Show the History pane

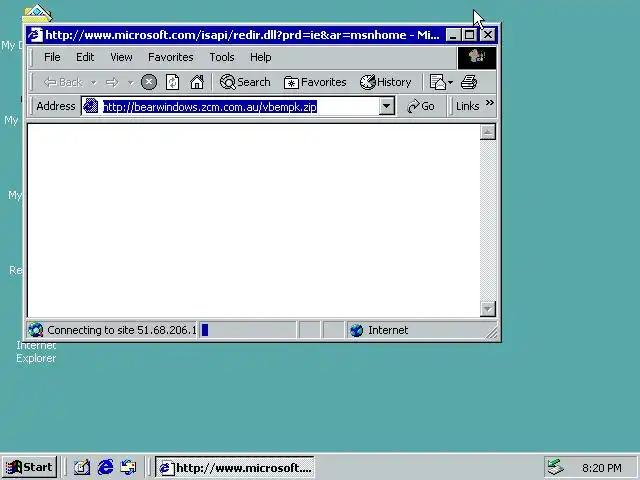click(x=385, y=82)
